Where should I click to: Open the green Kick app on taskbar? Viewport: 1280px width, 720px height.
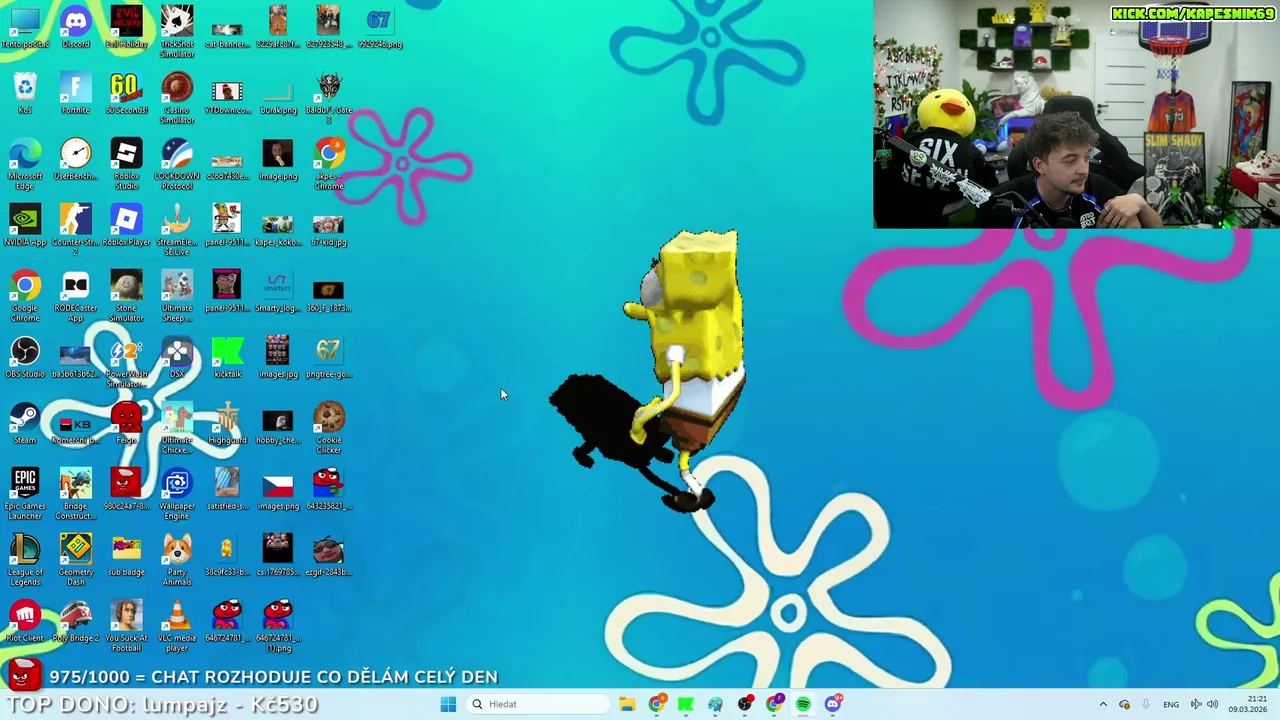(x=685, y=704)
